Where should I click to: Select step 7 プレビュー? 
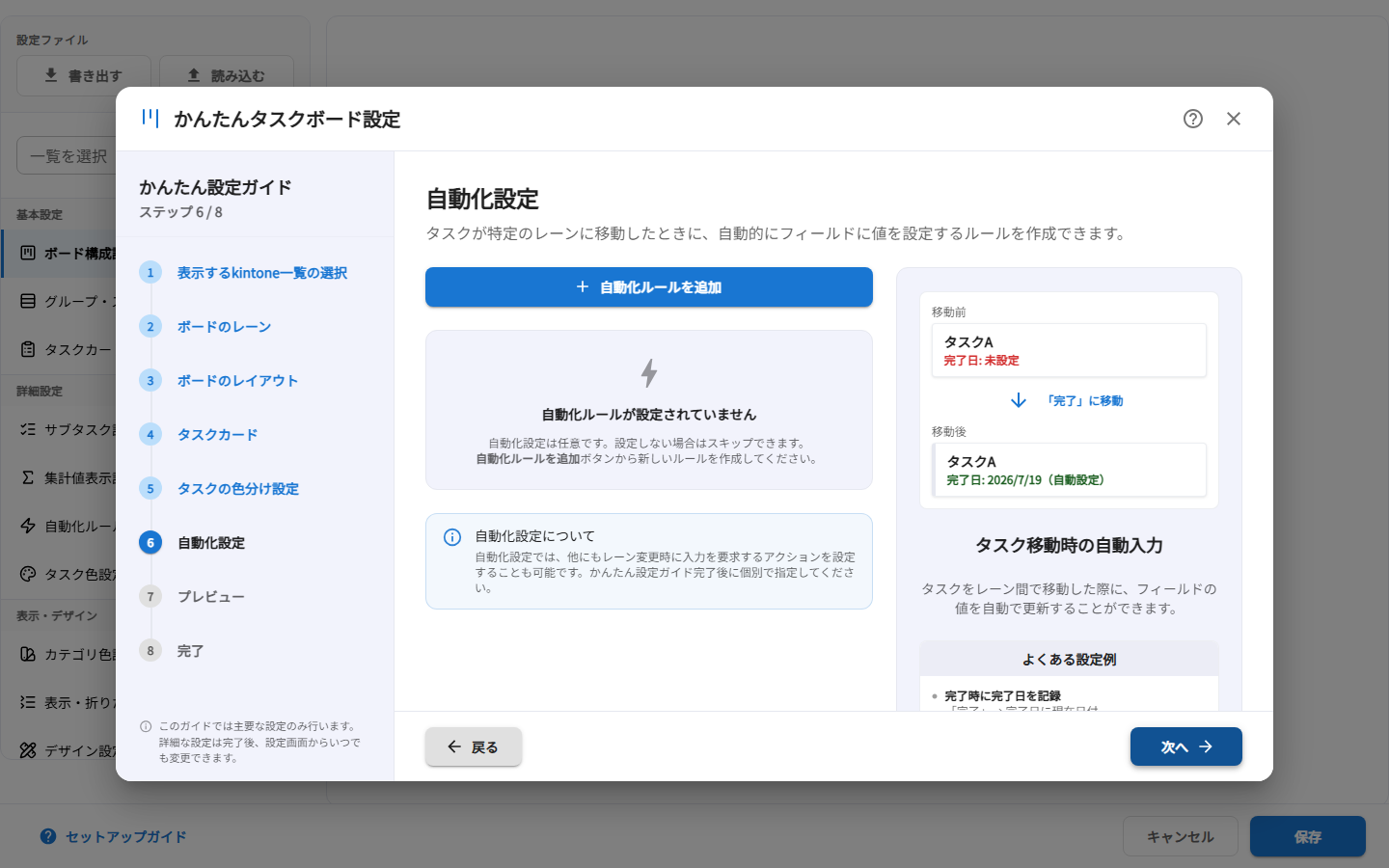tap(211, 597)
